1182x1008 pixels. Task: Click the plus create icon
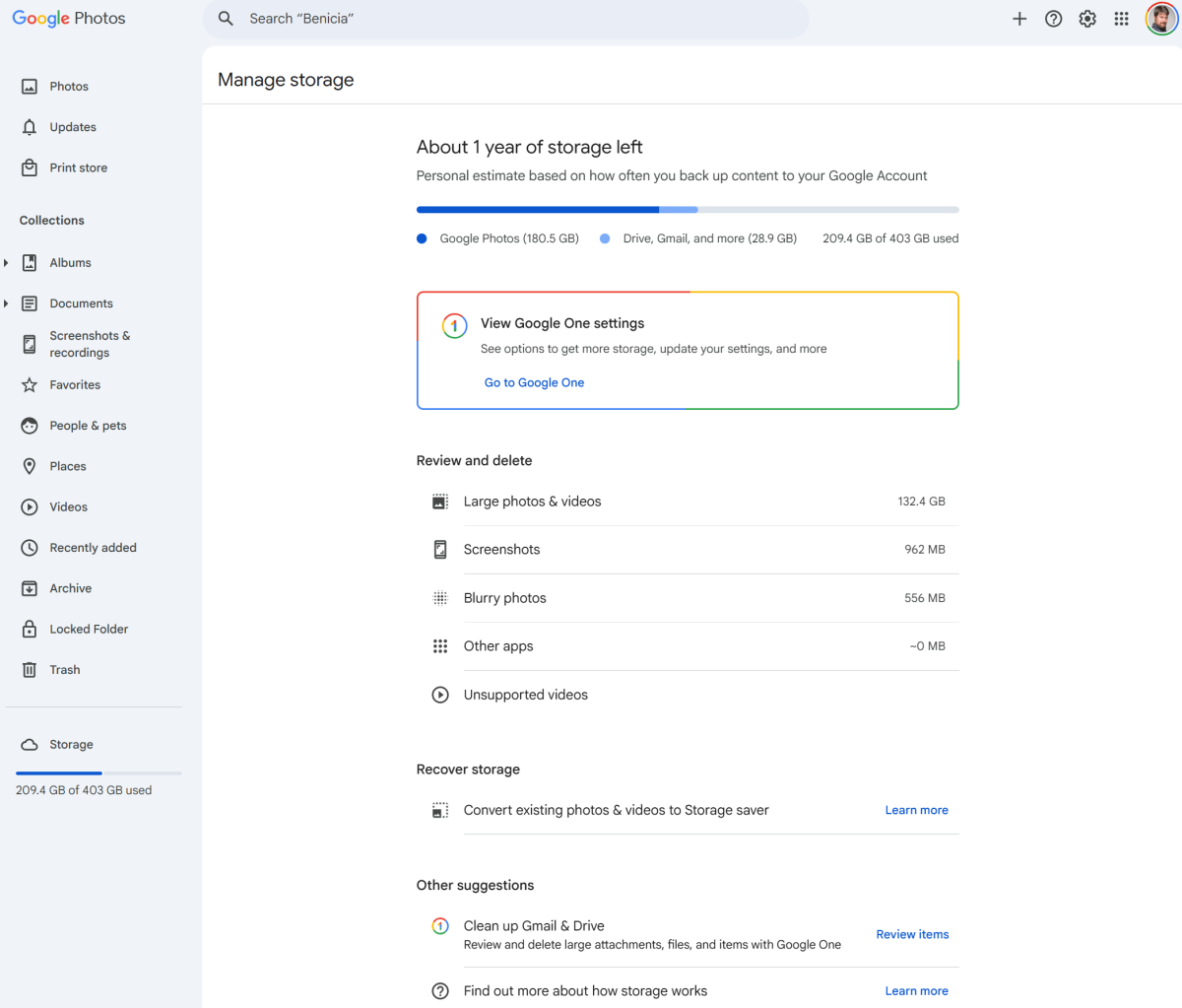1019,19
